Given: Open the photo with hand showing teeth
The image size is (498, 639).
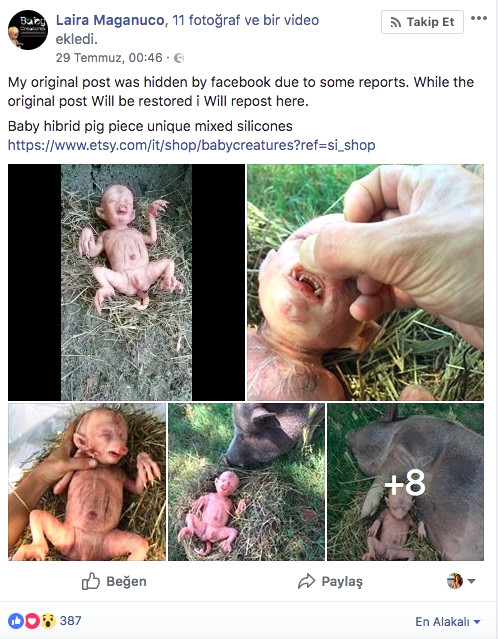Looking at the screenshot, I should coord(366,282).
